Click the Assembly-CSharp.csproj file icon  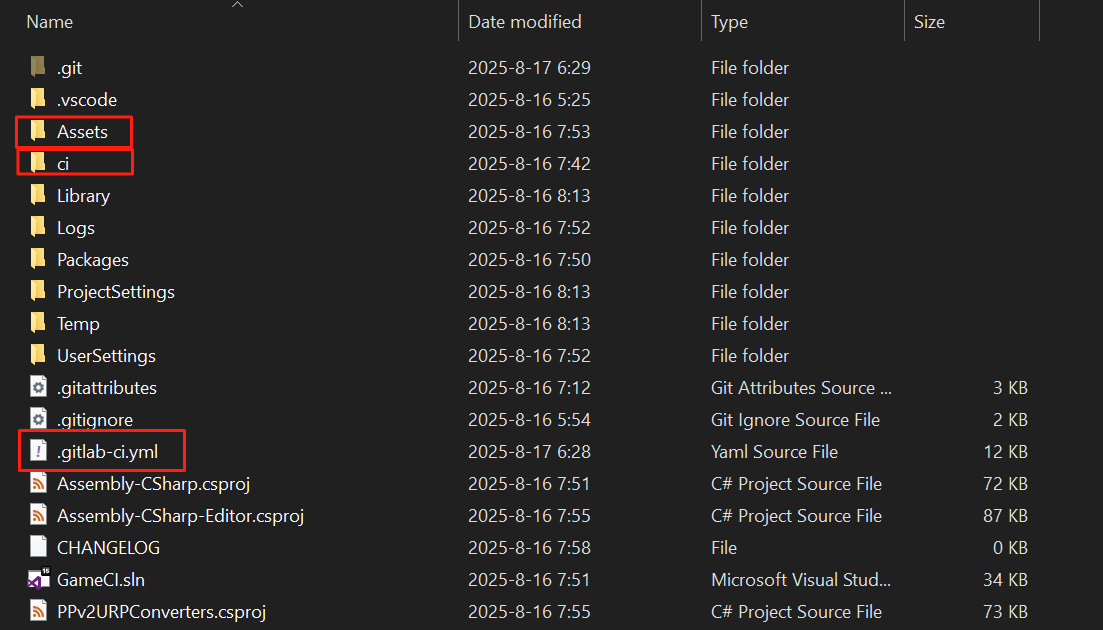pyautogui.click(x=38, y=484)
